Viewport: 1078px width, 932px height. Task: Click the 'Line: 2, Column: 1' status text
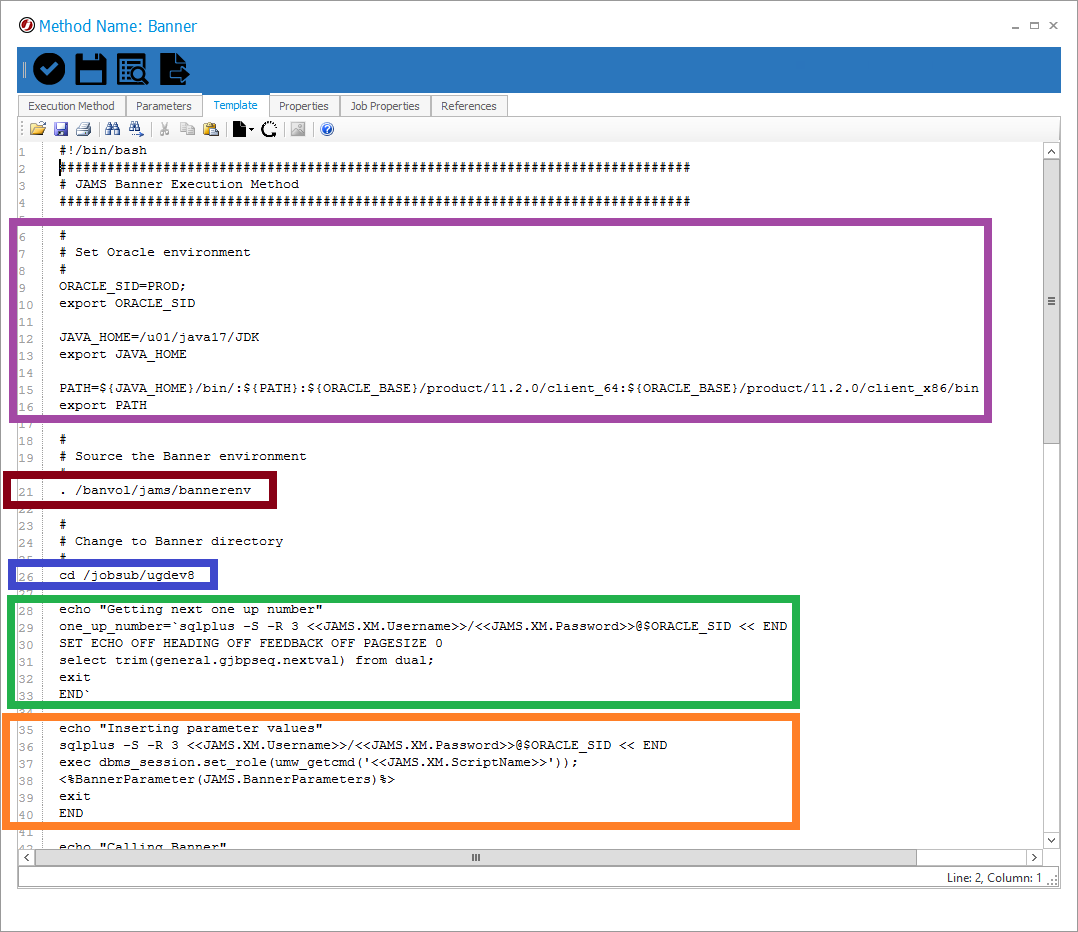(x=993, y=878)
